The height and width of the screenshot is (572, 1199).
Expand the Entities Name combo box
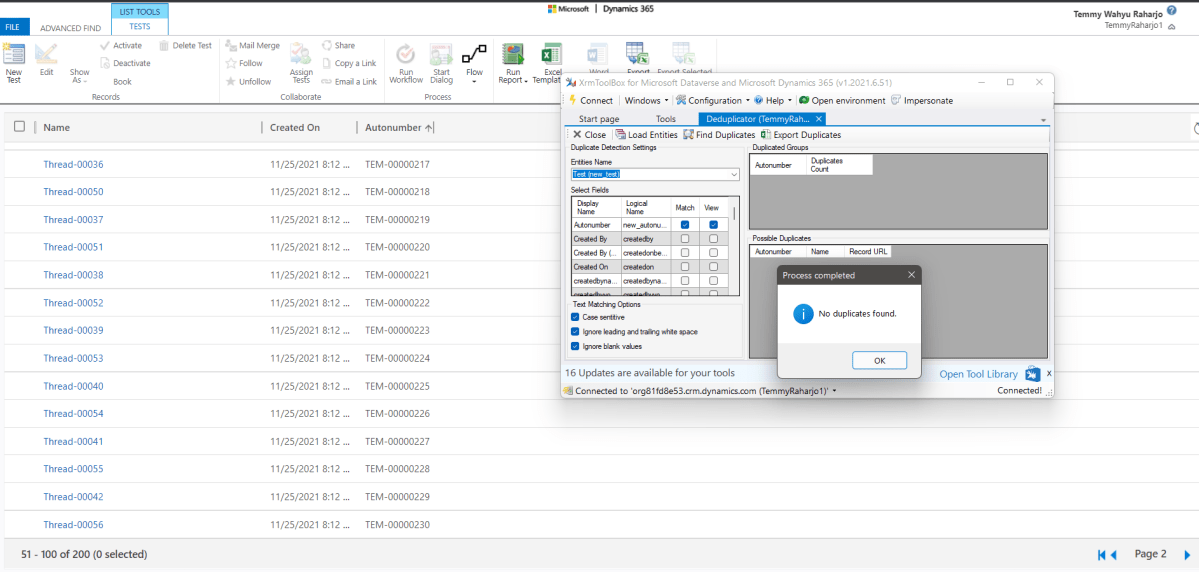coord(734,174)
